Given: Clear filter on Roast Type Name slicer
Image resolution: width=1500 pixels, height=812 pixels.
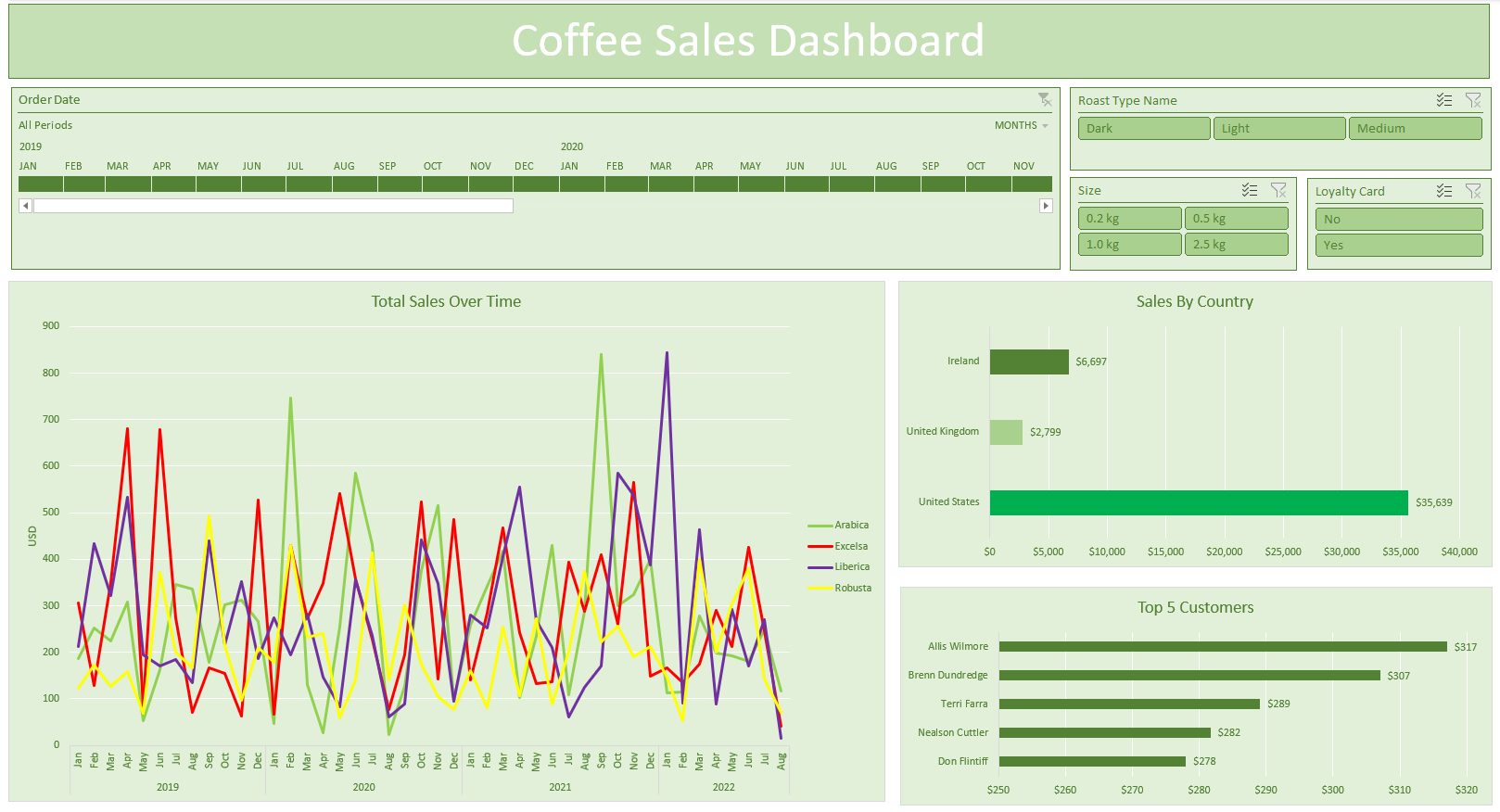Looking at the screenshot, I should (1473, 100).
